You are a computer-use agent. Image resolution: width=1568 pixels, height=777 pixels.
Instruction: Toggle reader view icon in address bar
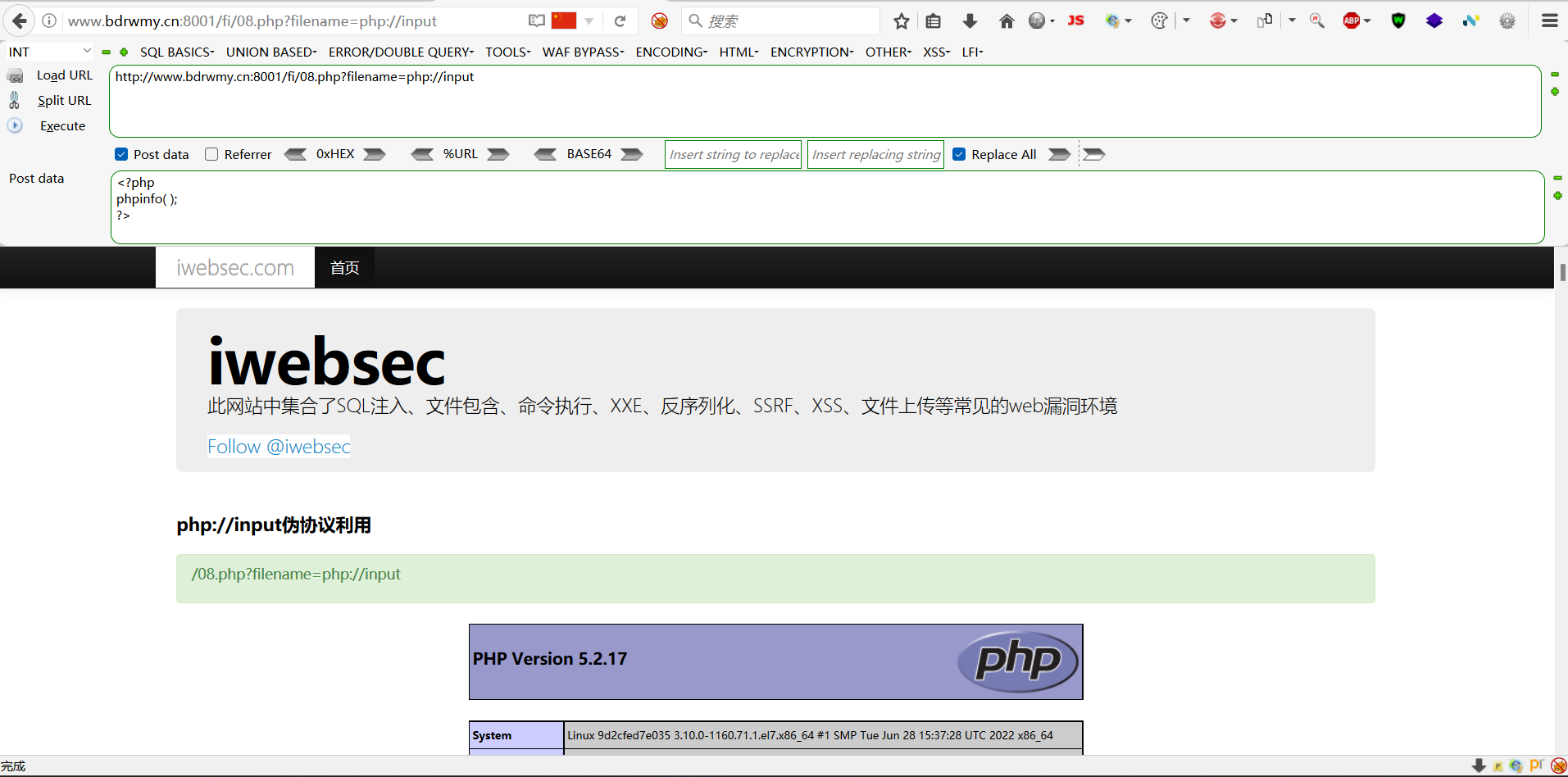(x=537, y=20)
